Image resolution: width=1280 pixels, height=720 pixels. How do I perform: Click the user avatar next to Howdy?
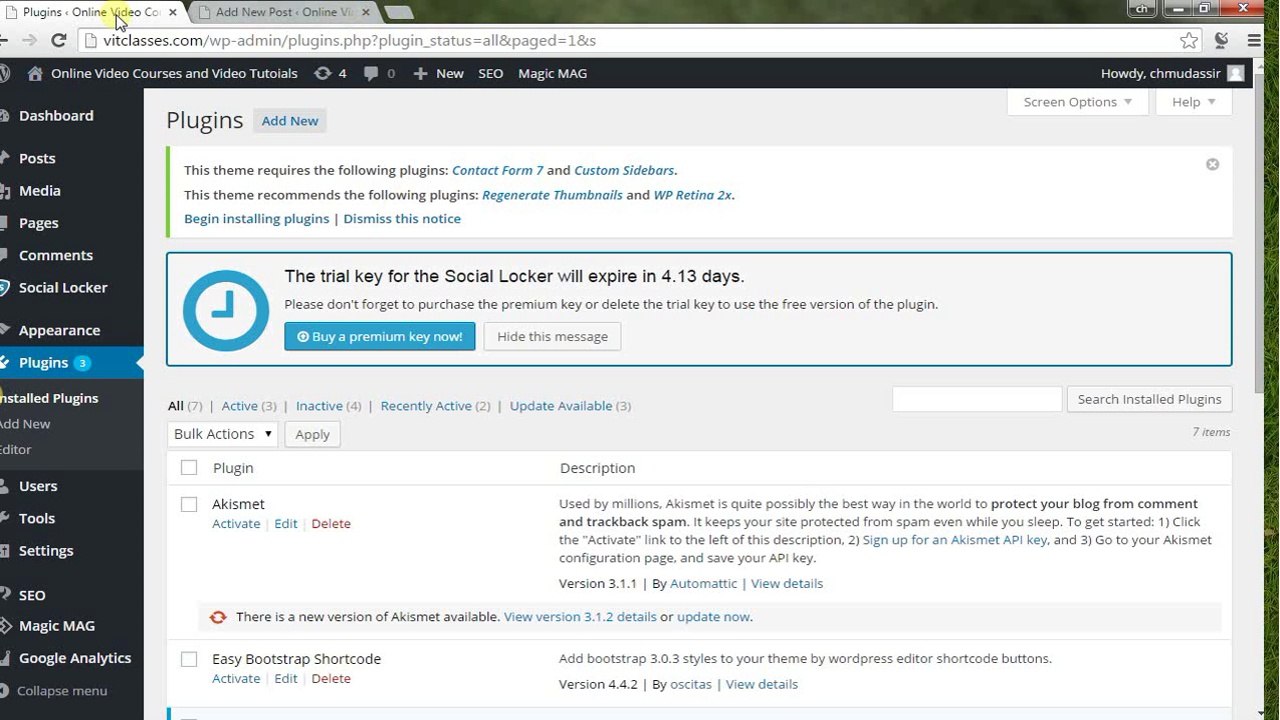point(1236,73)
